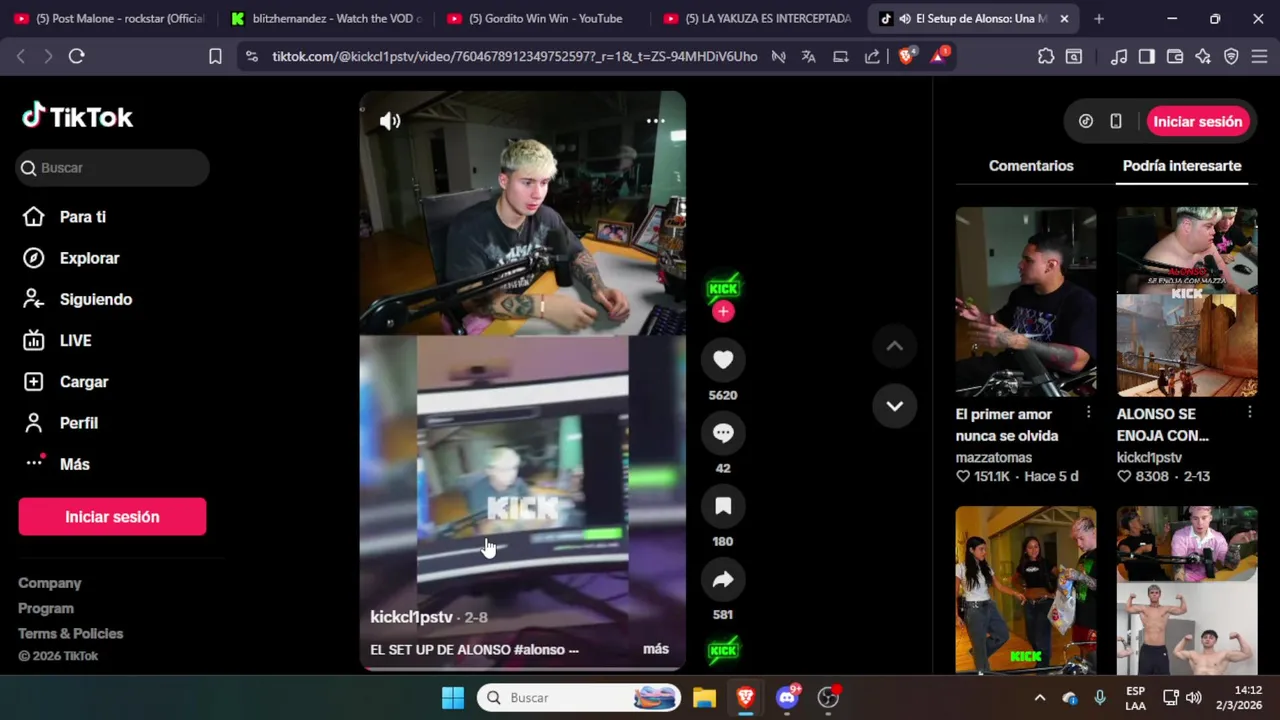Viewport: 1280px width, 720px height.
Task: Open the Brave Shields icon
Action: point(906,56)
